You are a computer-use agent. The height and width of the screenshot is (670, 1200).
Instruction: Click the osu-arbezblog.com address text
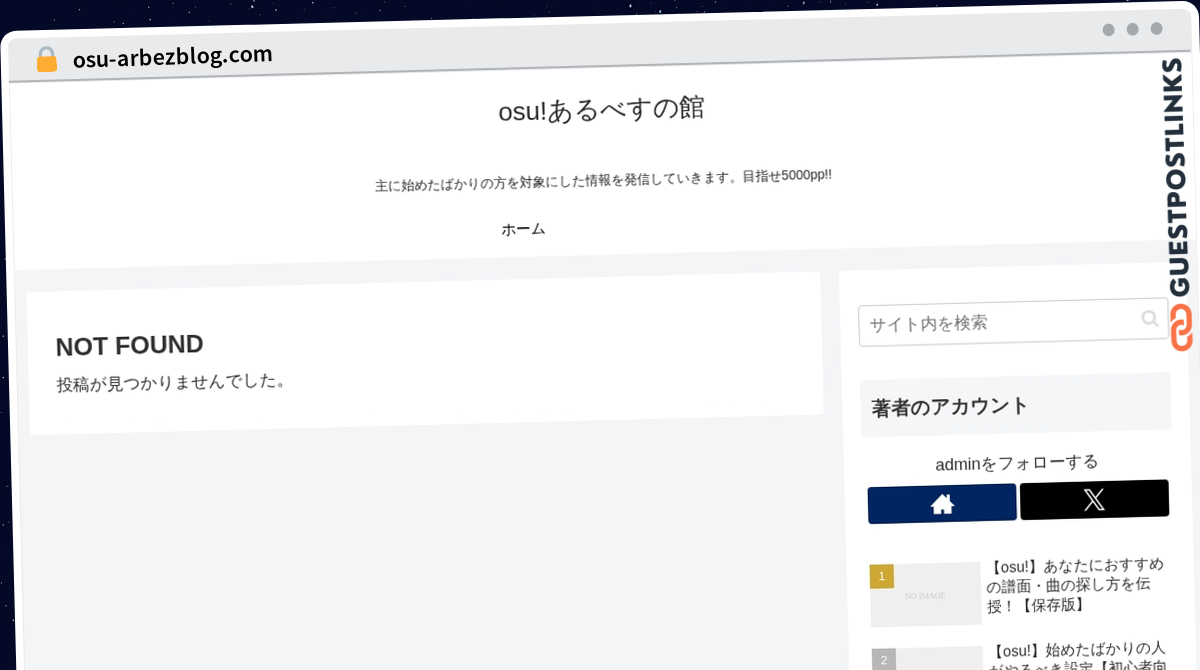click(172, 56)
